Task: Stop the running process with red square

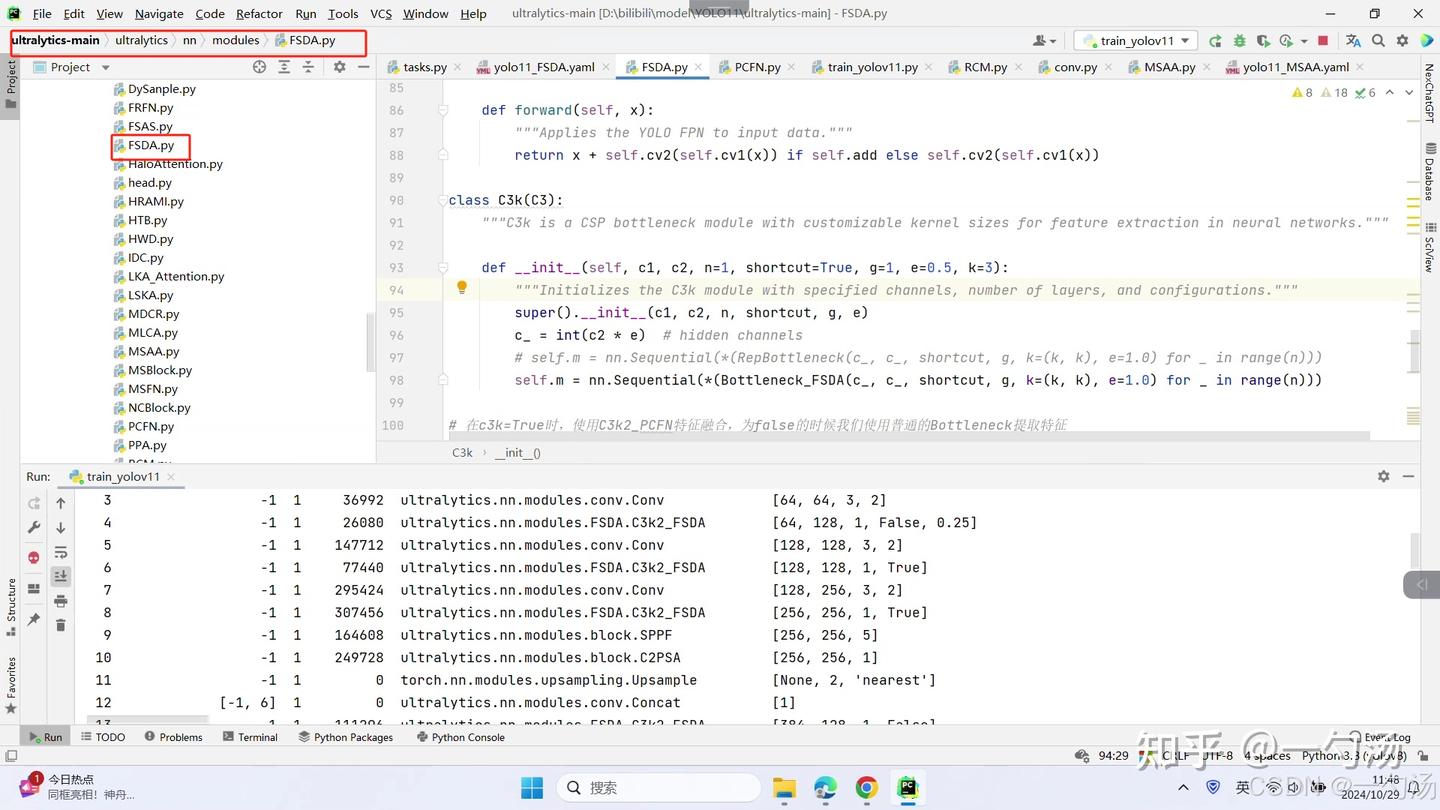Action: 1323,41
